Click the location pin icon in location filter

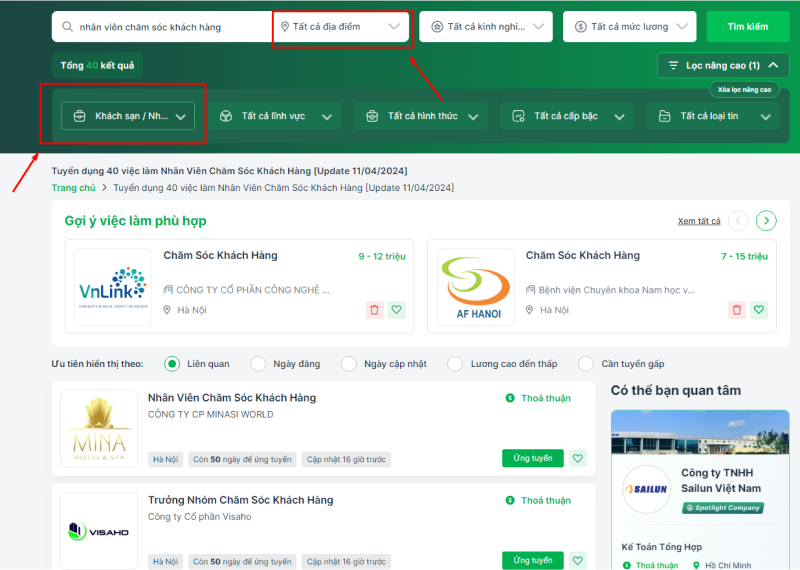coord(285,27)
